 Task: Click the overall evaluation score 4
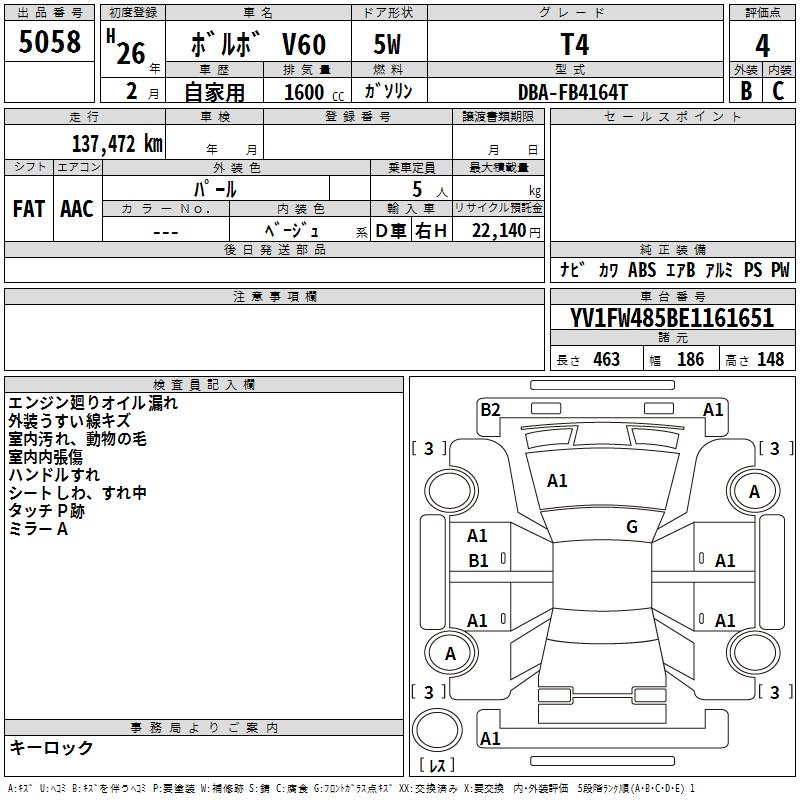(x=762, y=45)
